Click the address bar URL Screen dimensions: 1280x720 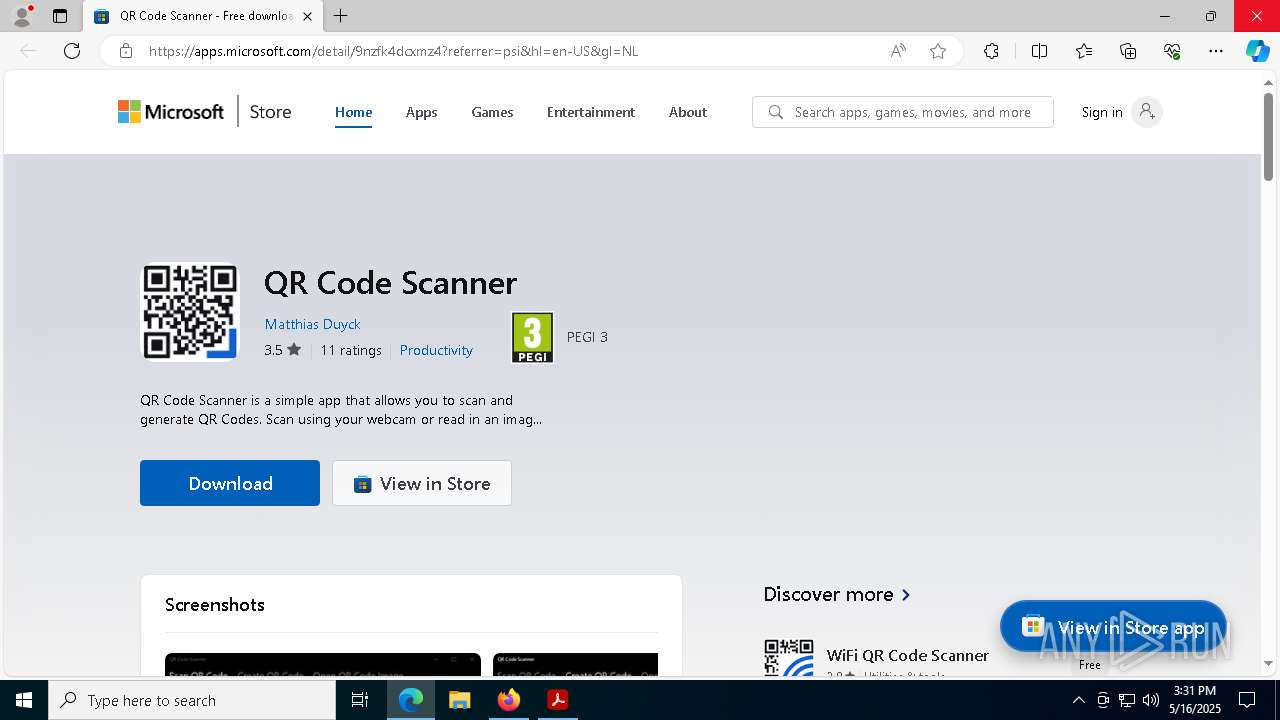tap(393, 51)
